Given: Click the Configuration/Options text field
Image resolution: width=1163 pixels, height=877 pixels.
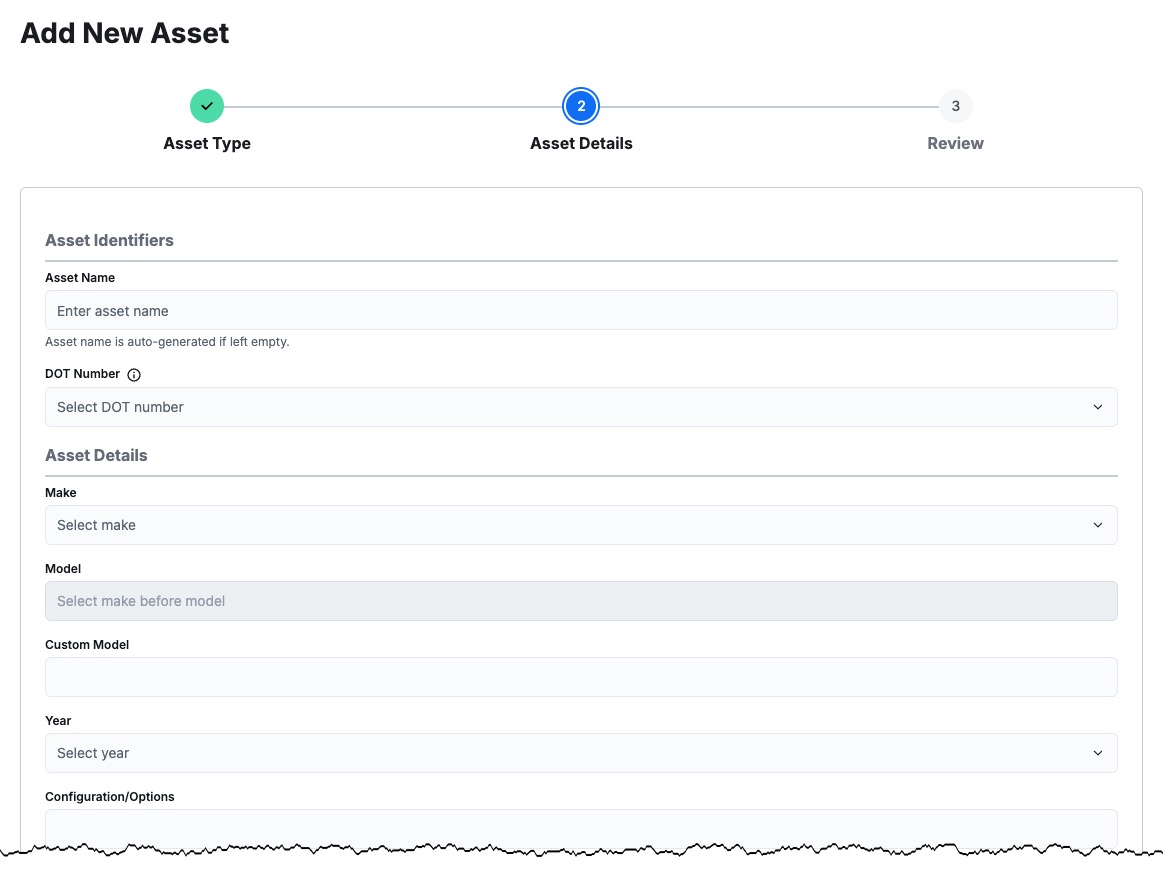Looking at the screenshot, I should coord(581,828).
